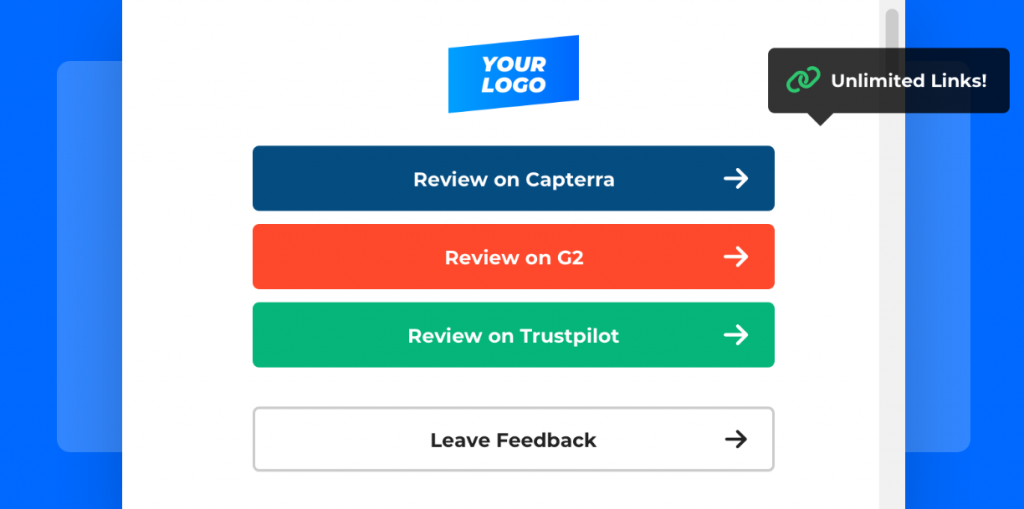This screenshot has width=1024, height=509.
Task: Click the black arrow beside Leave Feedback
Action: coord(736,439)
